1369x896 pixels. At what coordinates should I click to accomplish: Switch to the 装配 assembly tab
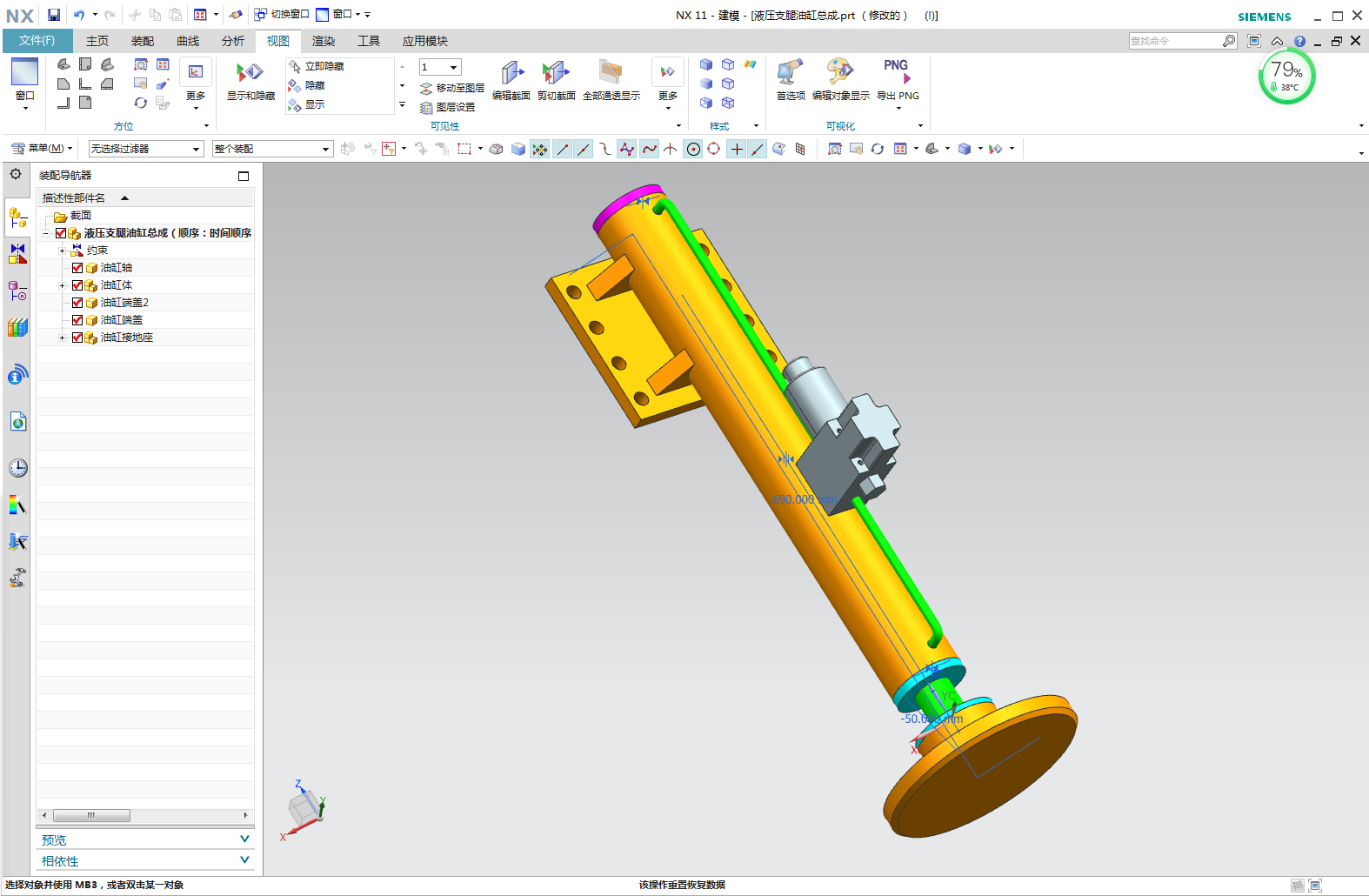143,41
